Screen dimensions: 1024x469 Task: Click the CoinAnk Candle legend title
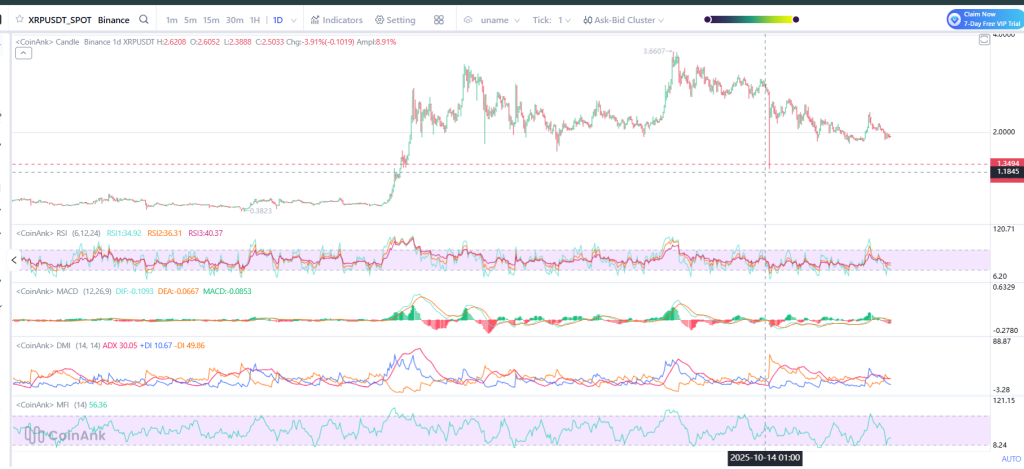(47, 42)
